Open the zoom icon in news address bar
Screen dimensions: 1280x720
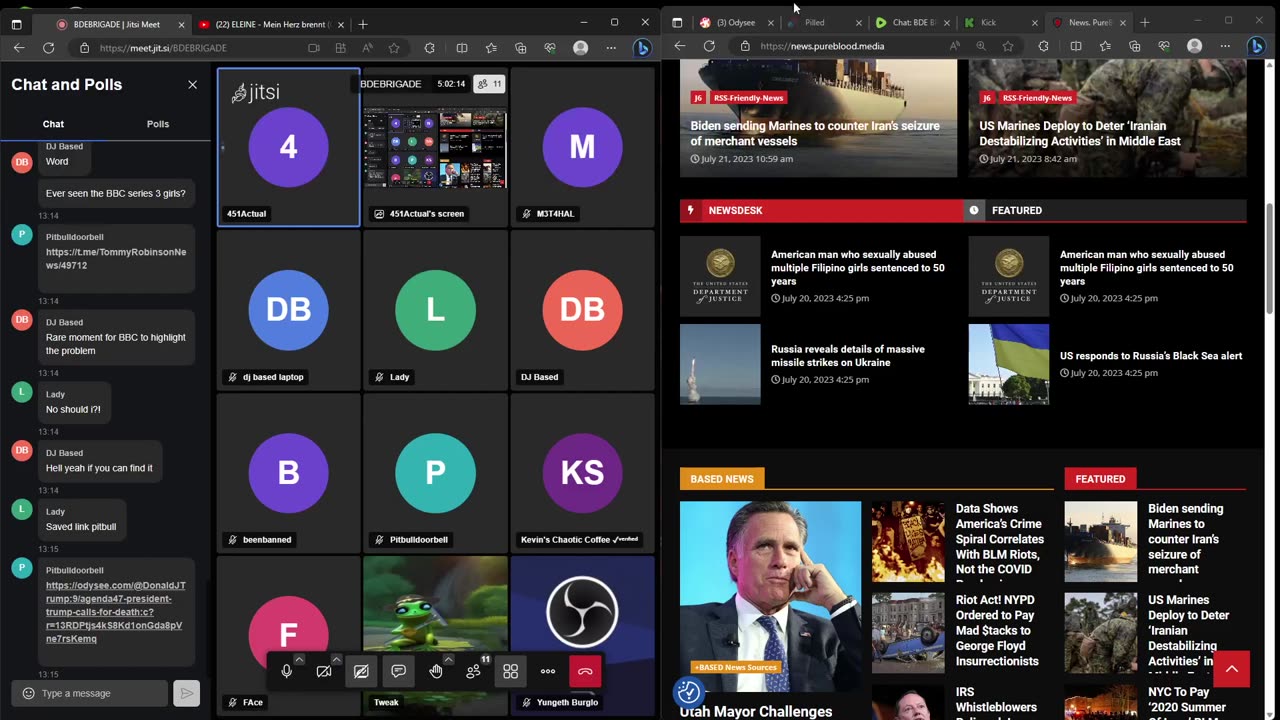pos(981,46)
